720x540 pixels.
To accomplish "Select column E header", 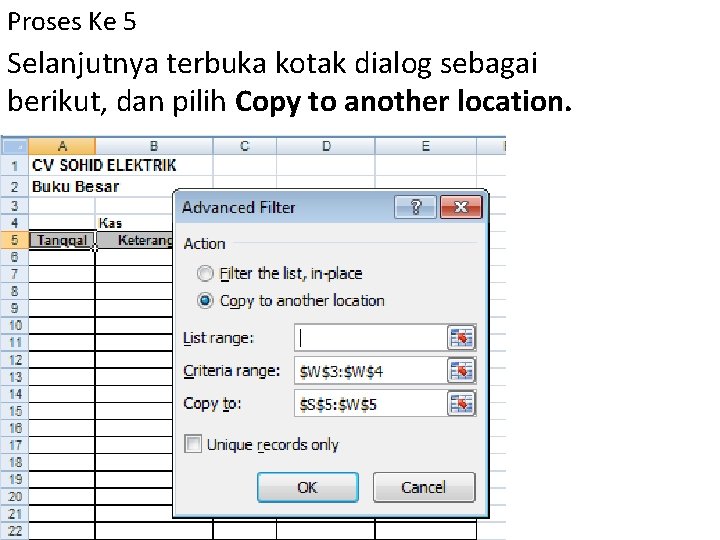I will point(426,146).
